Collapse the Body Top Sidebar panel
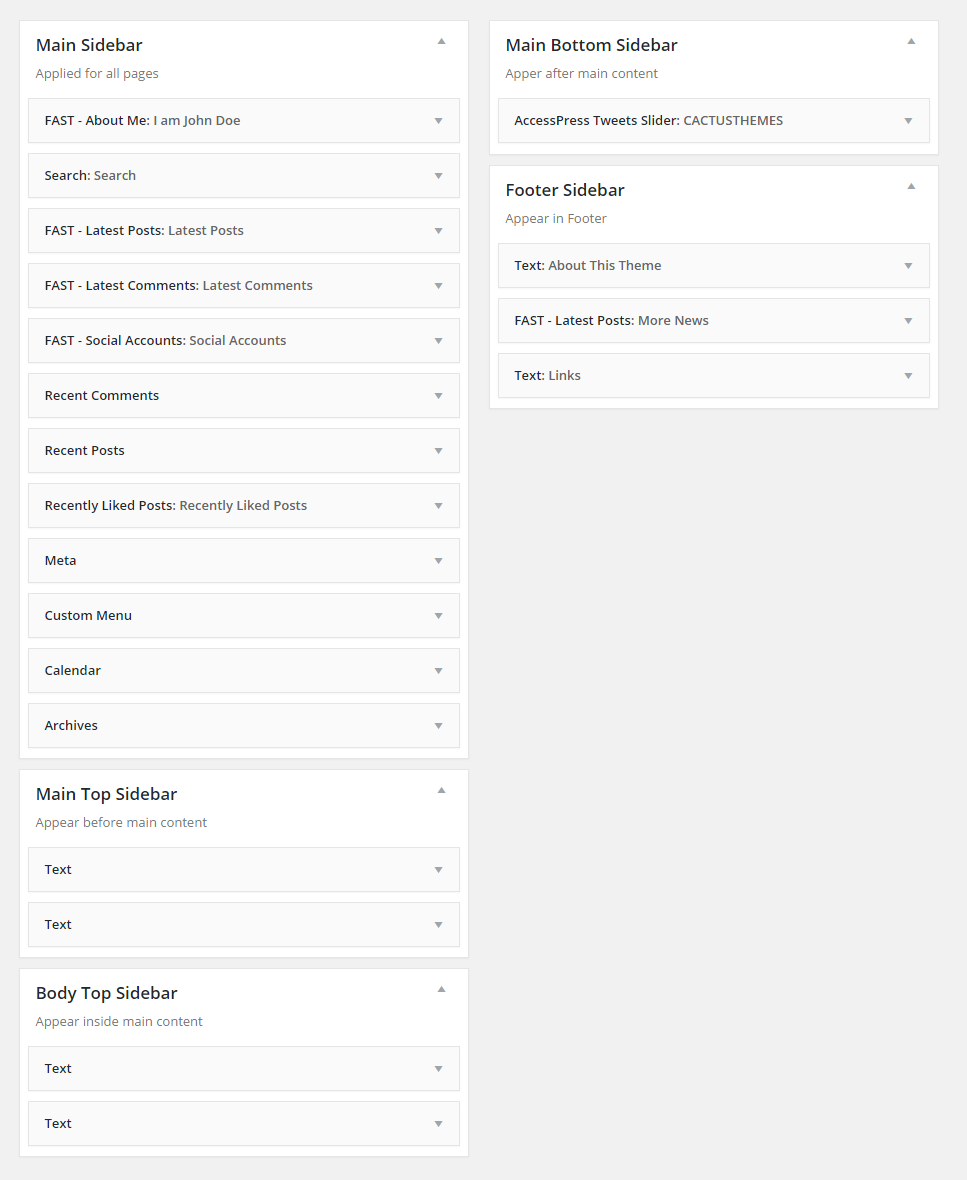The image size is (967, 1180). click(441, 990)
